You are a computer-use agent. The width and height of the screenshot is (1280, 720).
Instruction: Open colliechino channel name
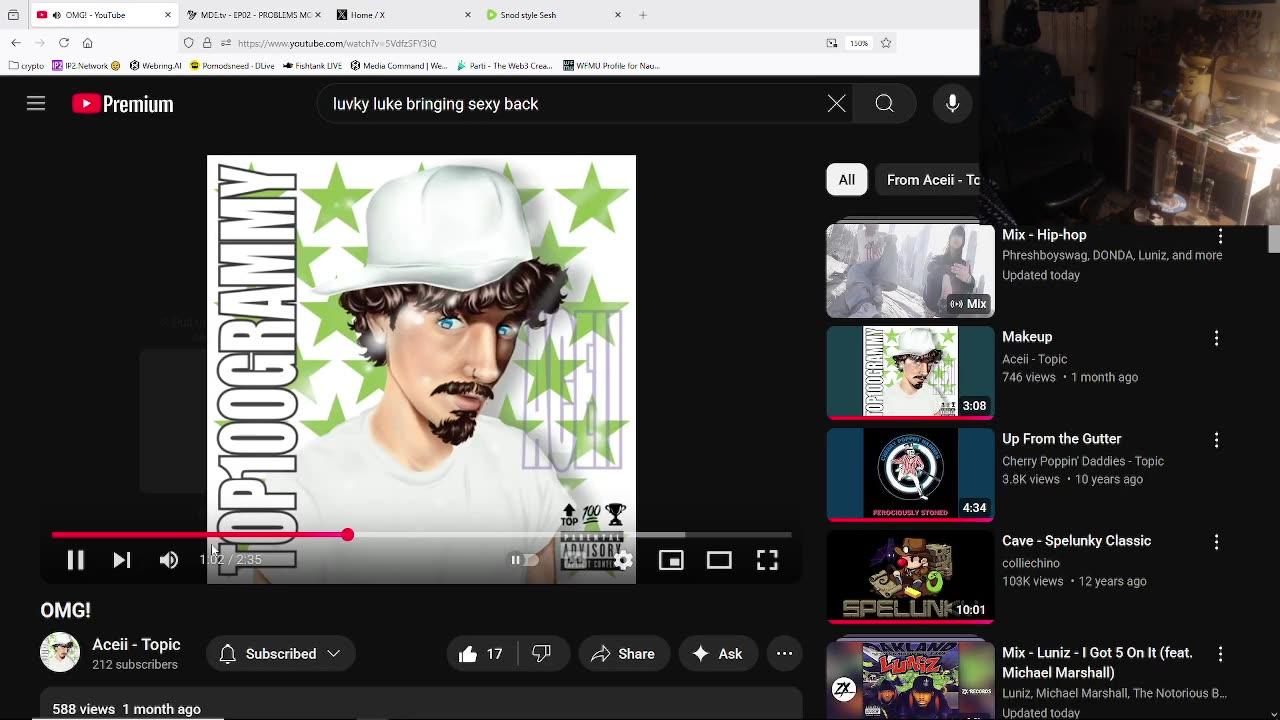tap(1031, 563)
